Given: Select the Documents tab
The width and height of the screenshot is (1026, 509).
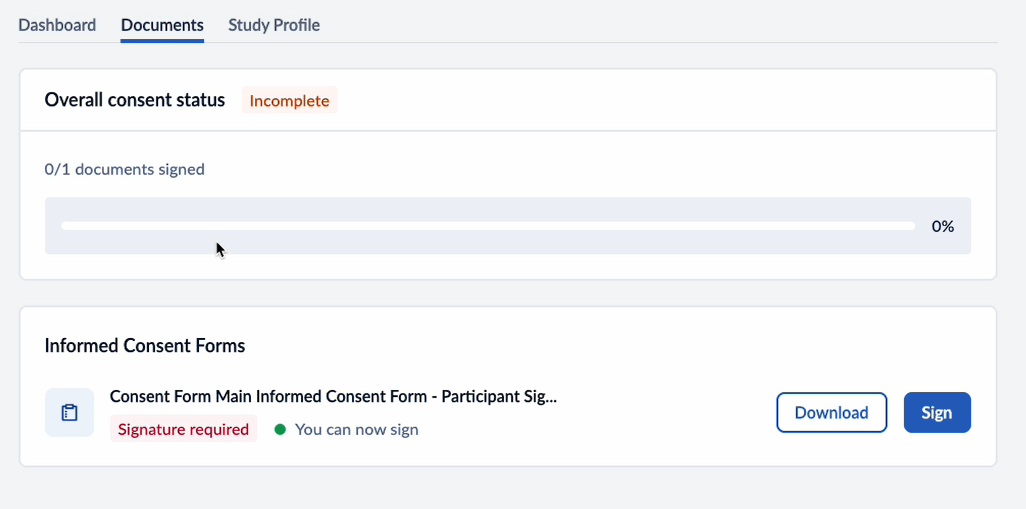Looking at the screenshot, I should point(162,25).
